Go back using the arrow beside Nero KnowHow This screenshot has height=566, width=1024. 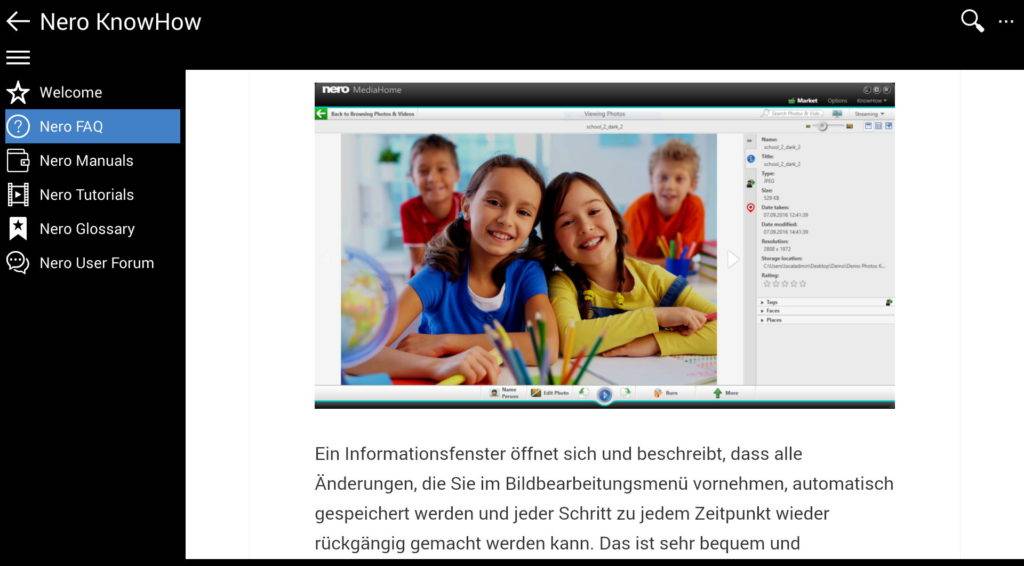tap(18, 22)
